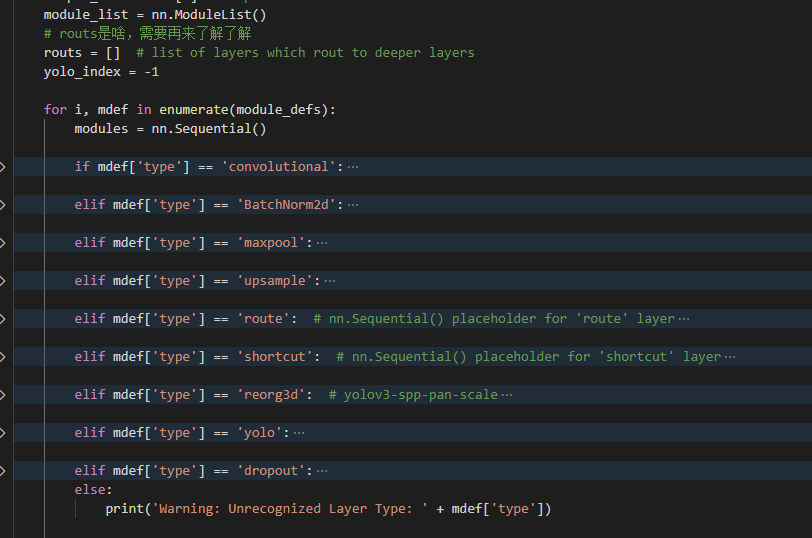Click ellipsis after 'yolo' line
812x538 pixels.
[299, 433]
